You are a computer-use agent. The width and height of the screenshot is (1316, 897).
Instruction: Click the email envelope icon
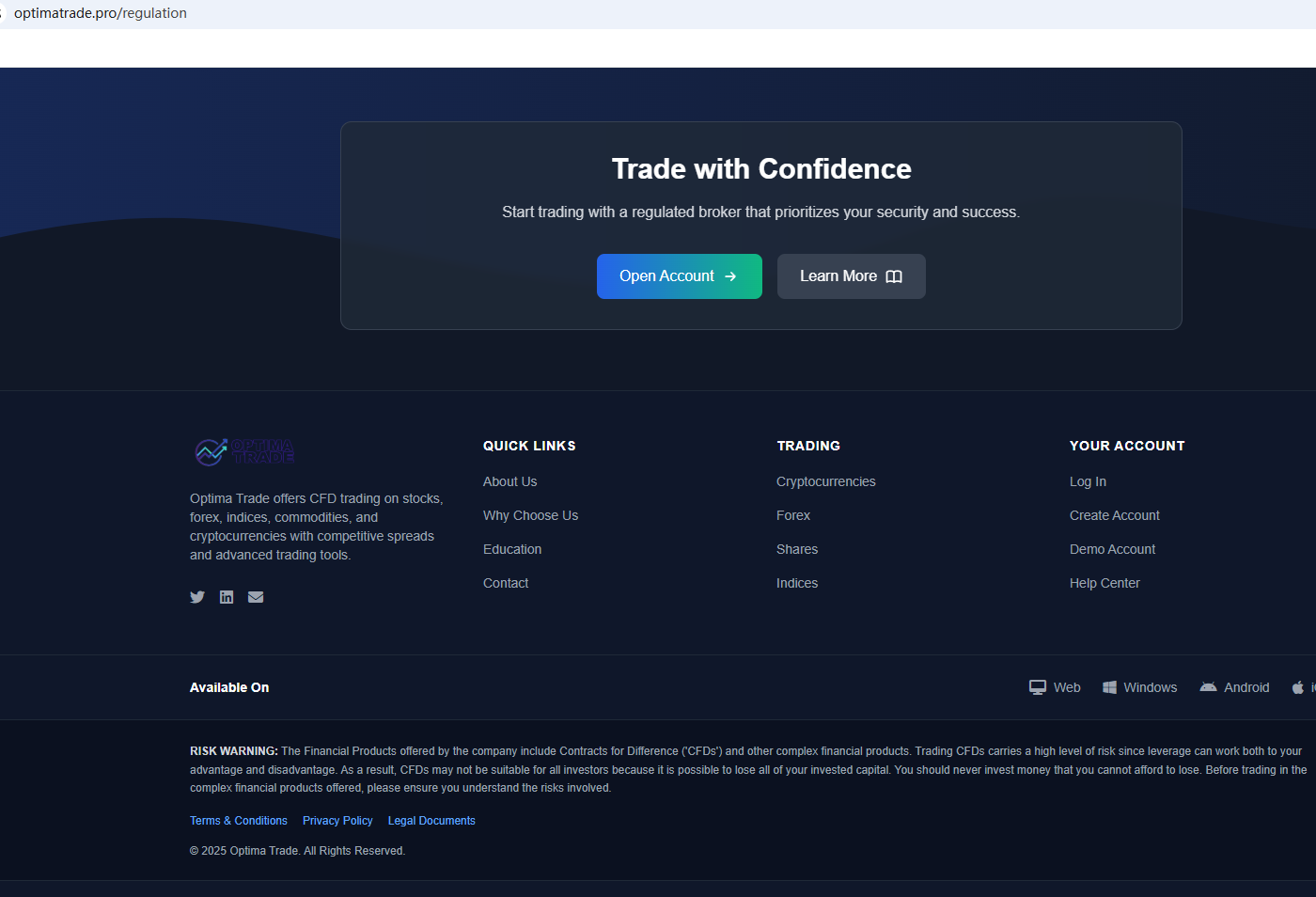(x=256, y=597)
